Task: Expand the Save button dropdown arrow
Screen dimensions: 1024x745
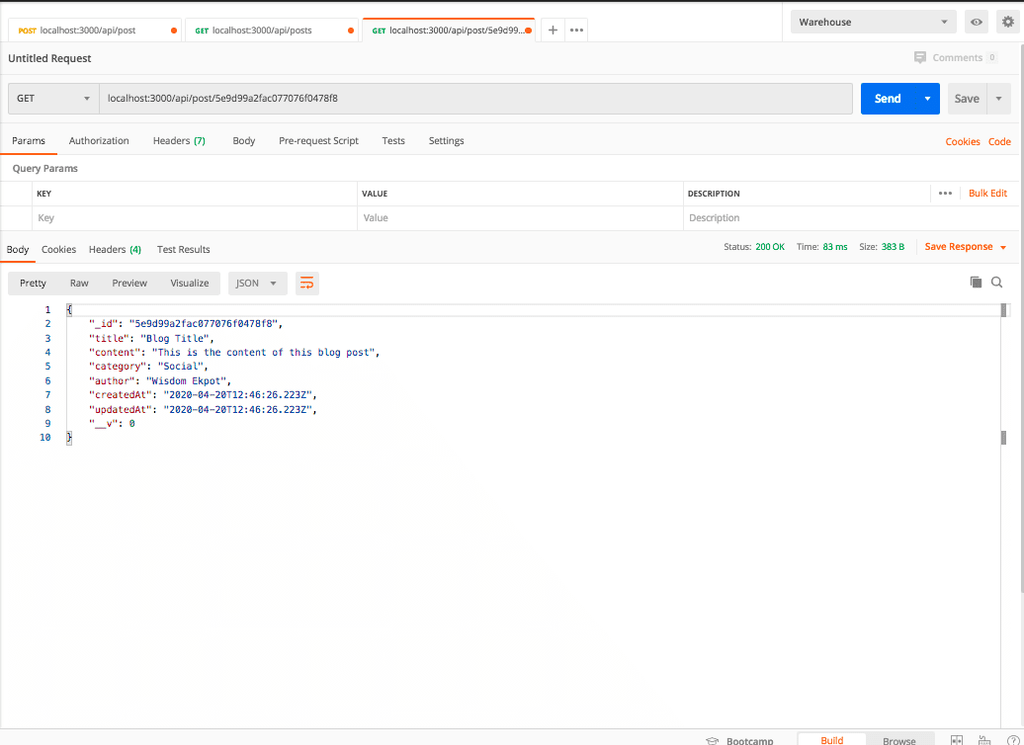Action: [x=1000, y=98]
